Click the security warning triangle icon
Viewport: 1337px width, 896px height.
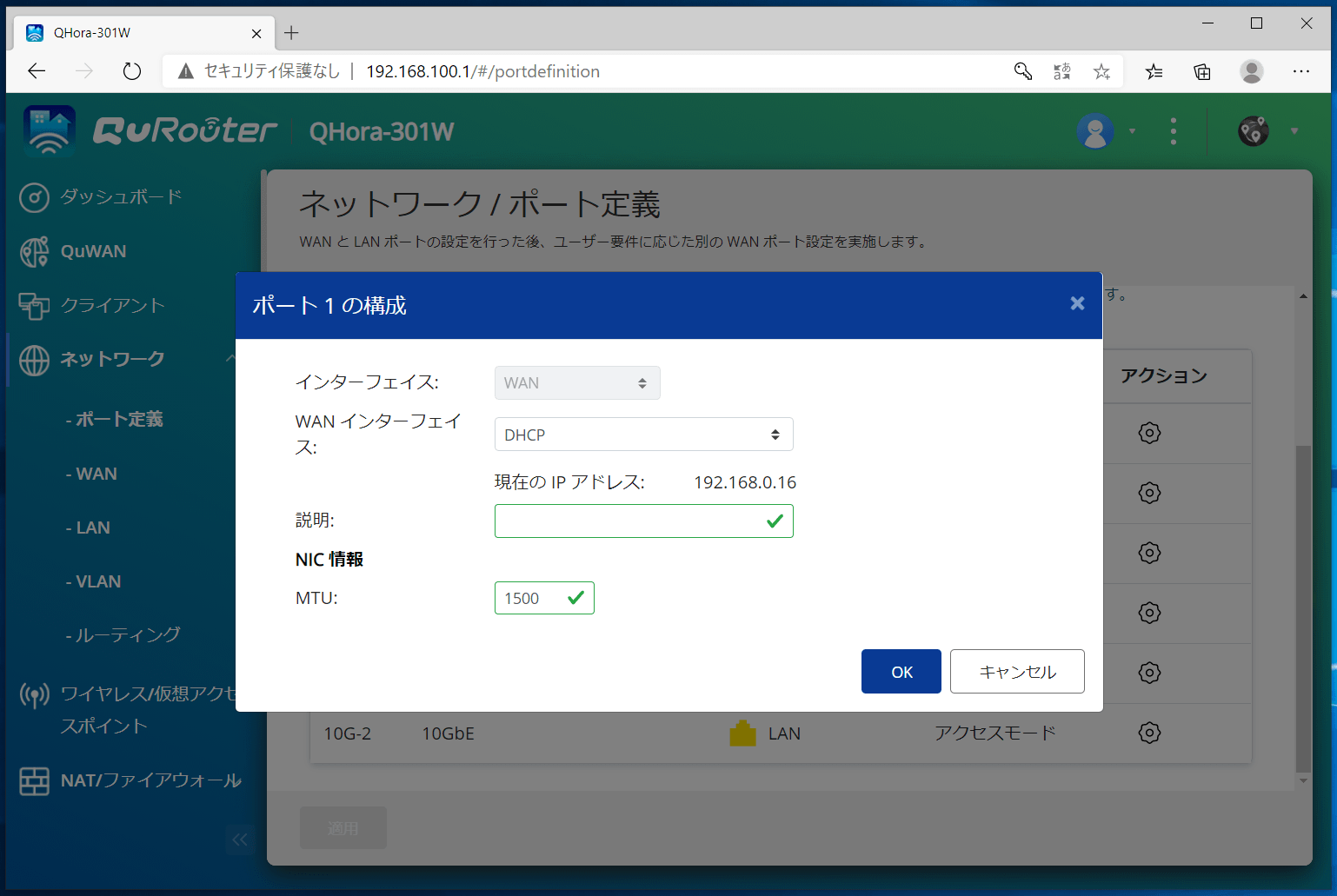(185, 71)
